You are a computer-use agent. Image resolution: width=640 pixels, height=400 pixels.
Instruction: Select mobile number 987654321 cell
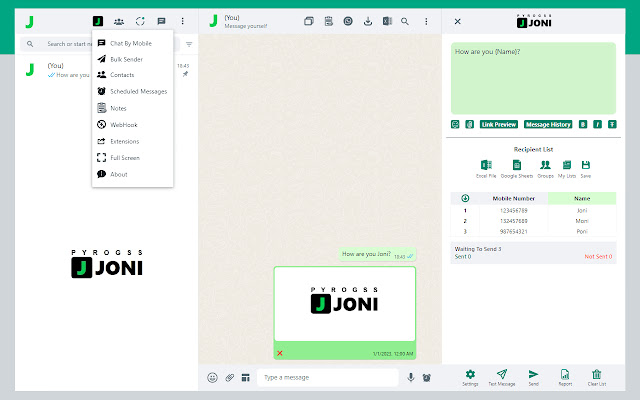click(x=513, y=231)
